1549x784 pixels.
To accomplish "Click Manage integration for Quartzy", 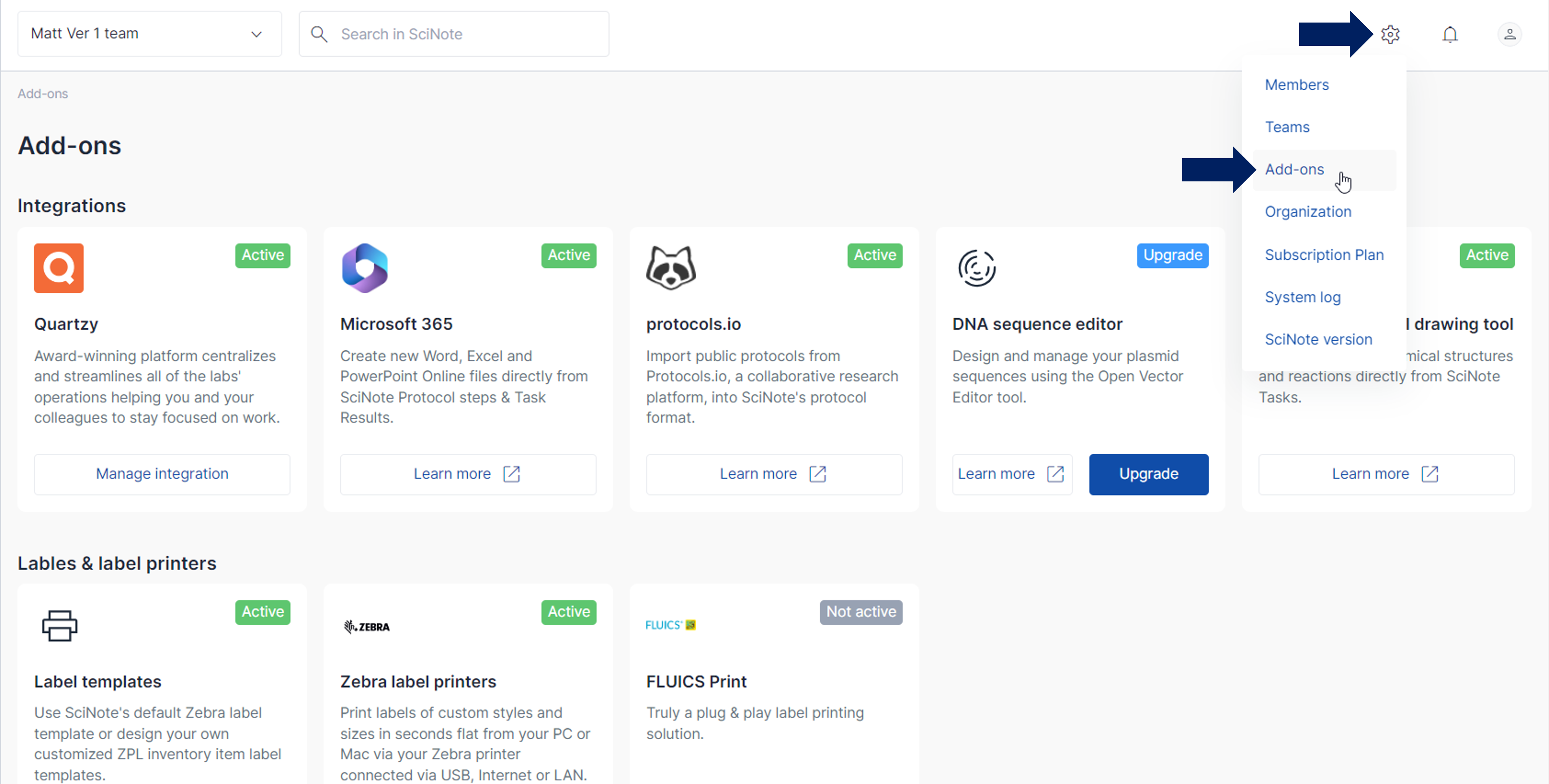I will click(x=162, y=474).
